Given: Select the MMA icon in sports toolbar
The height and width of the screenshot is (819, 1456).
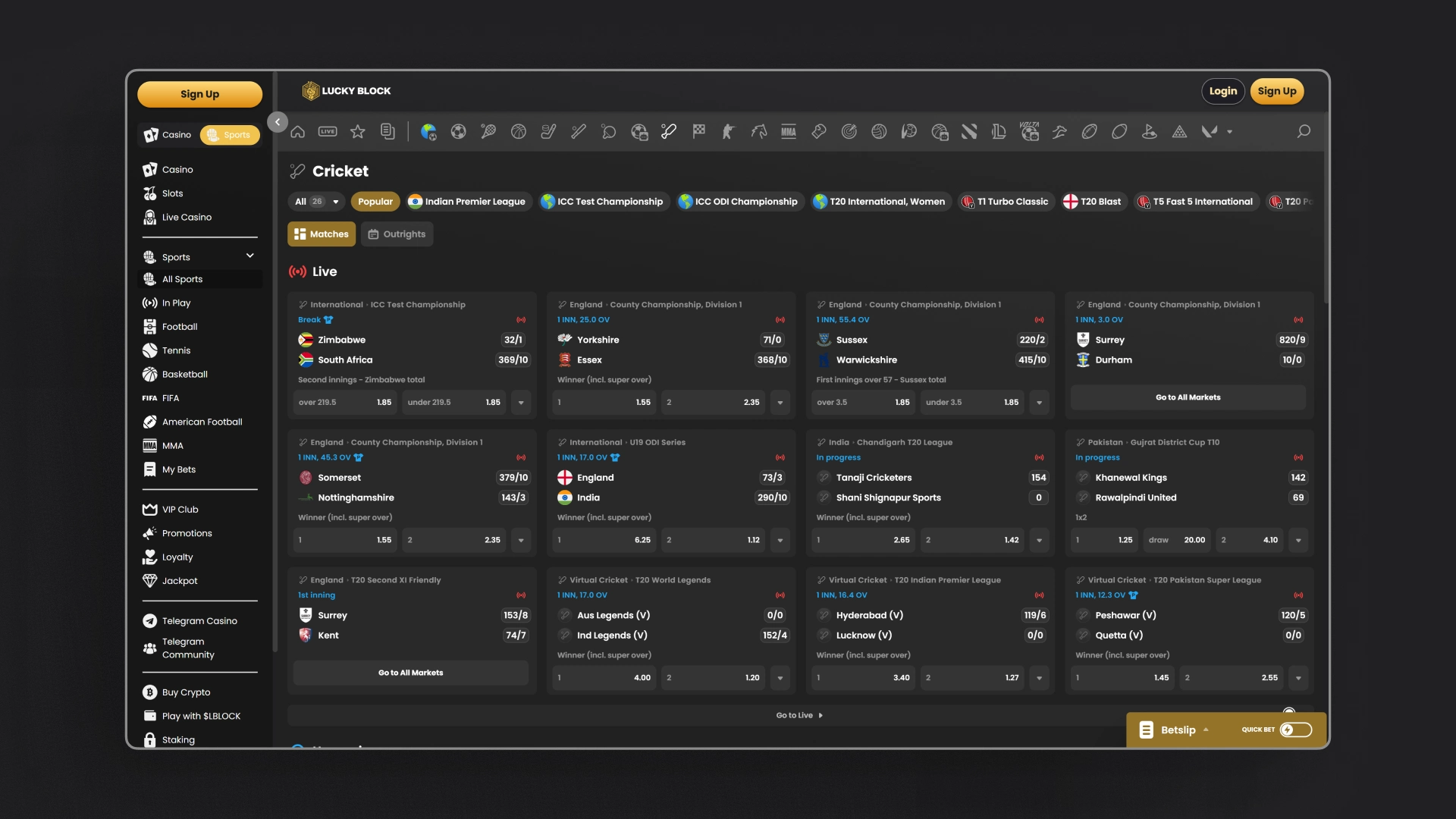Looking at the screenshot, I should click(x=789, y=132).
